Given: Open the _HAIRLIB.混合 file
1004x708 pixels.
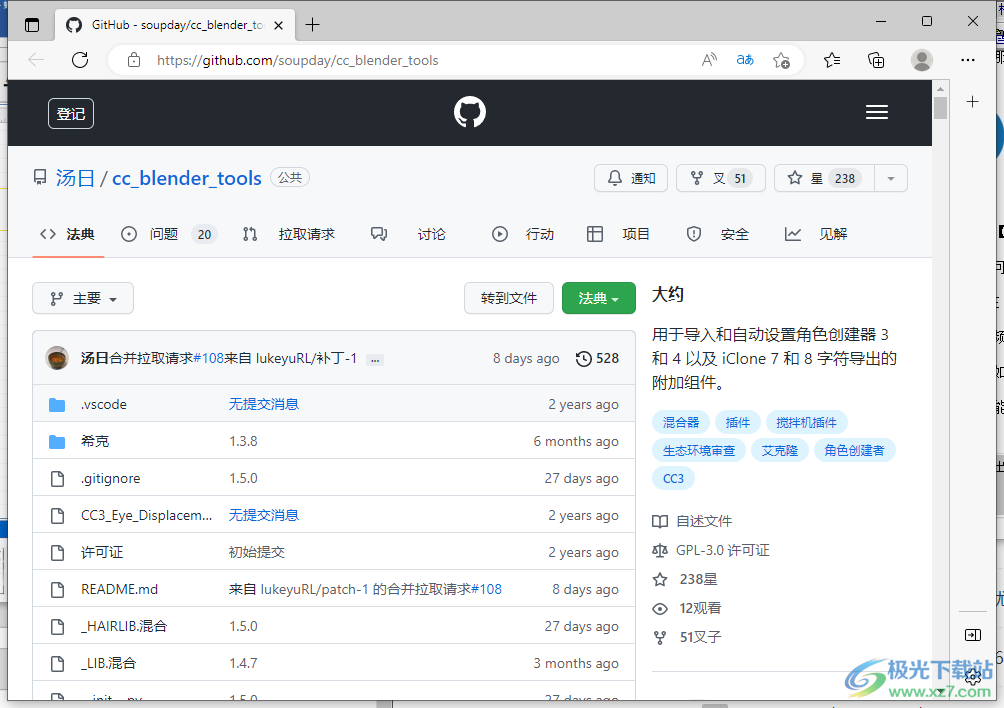Looking at the screenshot, I should point(124,626).
